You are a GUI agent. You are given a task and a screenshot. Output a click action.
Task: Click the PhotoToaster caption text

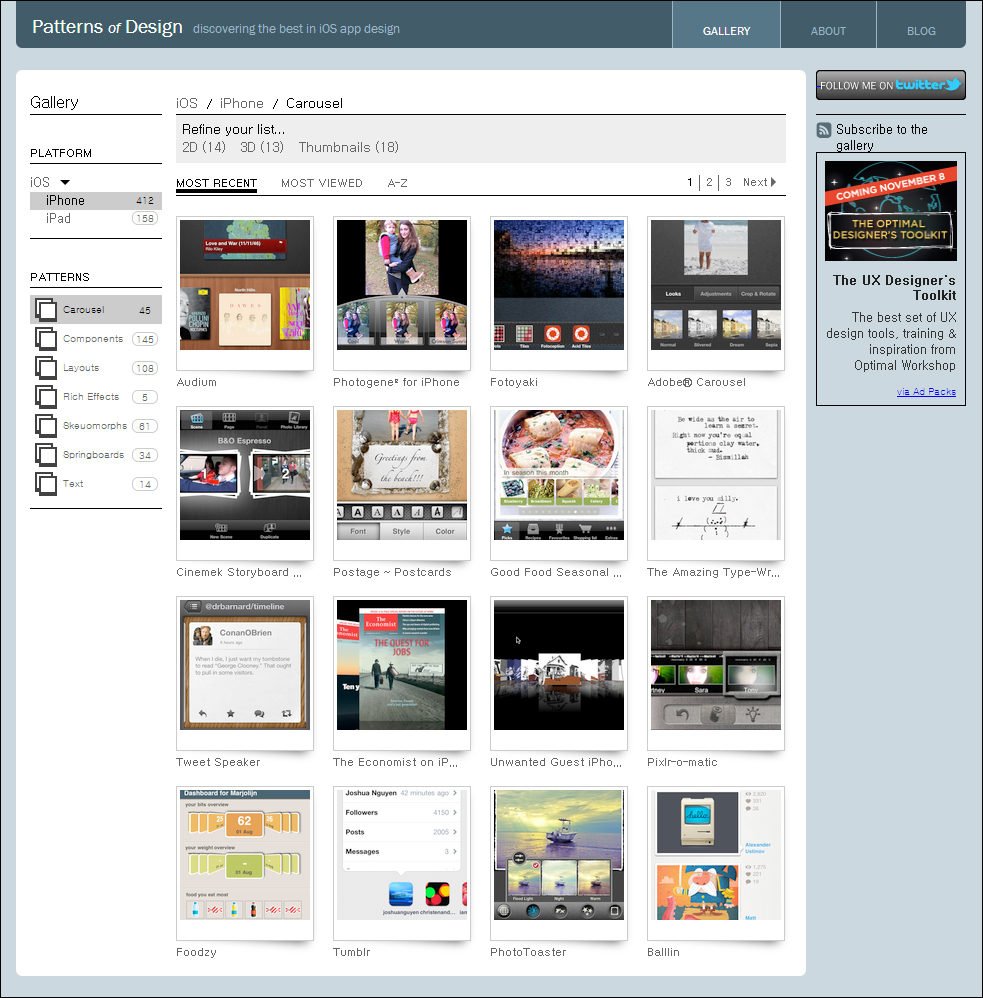click(x=528, y=952)
